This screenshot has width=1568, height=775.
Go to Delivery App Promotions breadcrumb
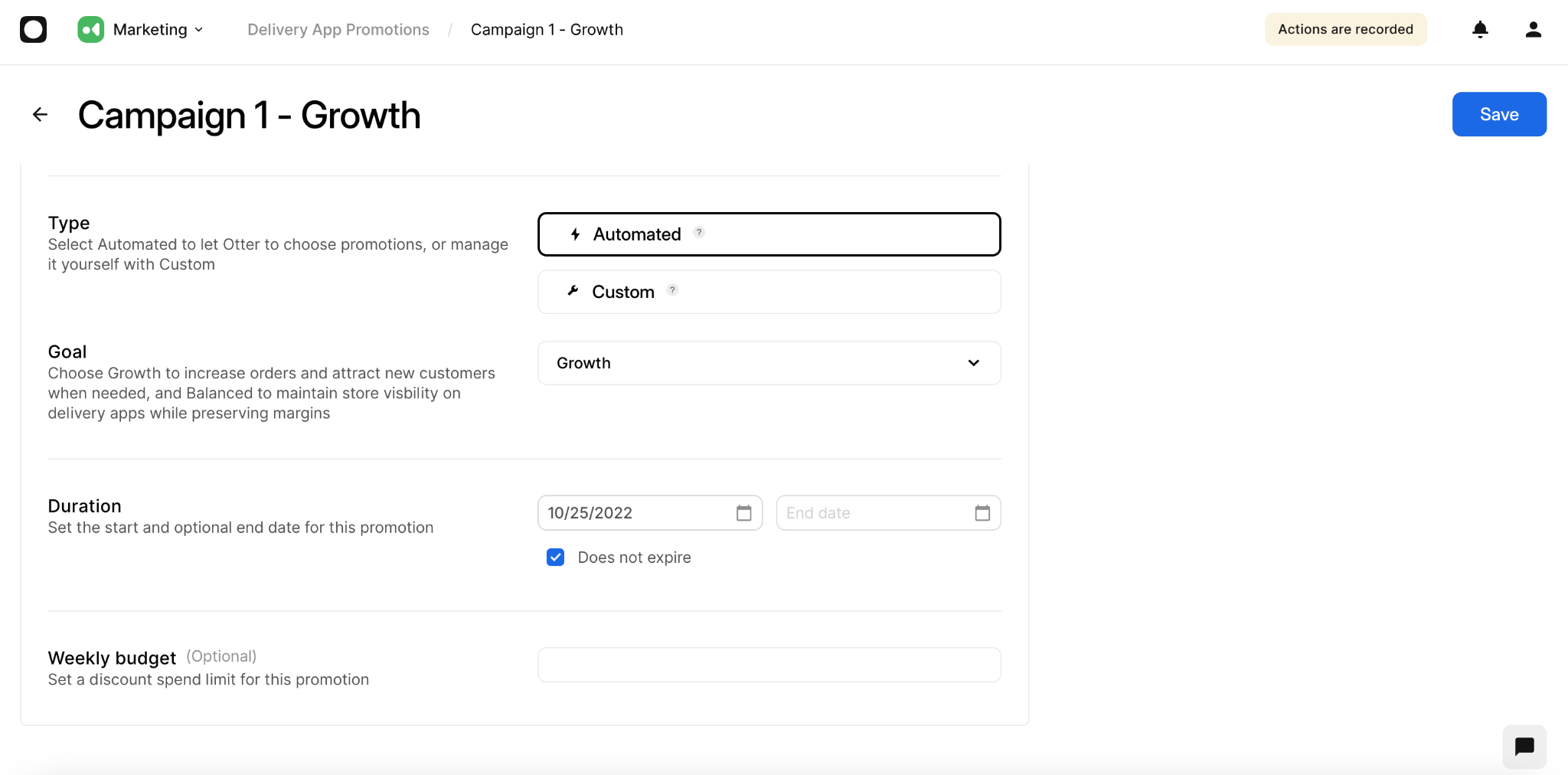click(x=338, y=29)
